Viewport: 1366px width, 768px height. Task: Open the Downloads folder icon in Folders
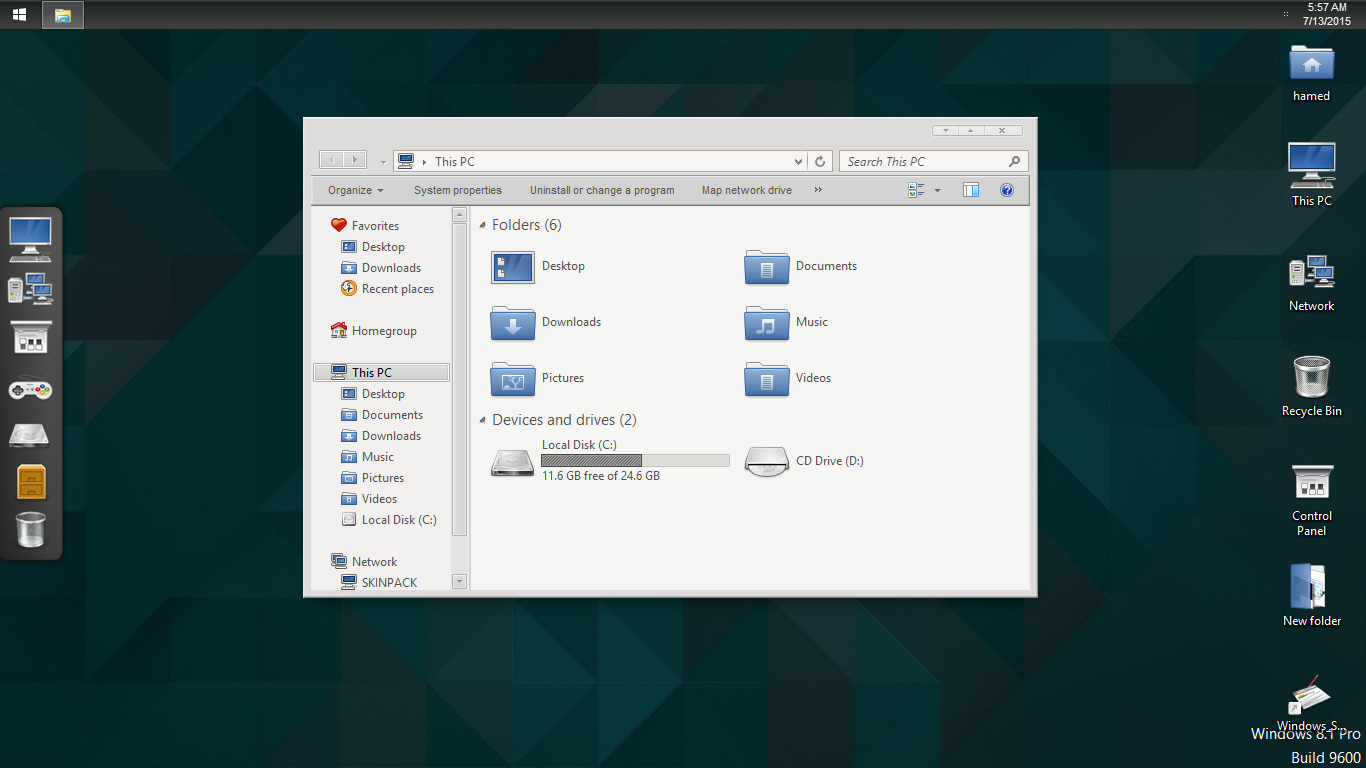tap(513, 323)
